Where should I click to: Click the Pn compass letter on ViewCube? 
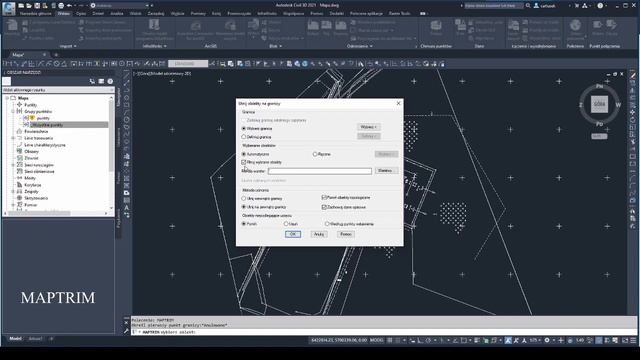(x=599, y=87)
